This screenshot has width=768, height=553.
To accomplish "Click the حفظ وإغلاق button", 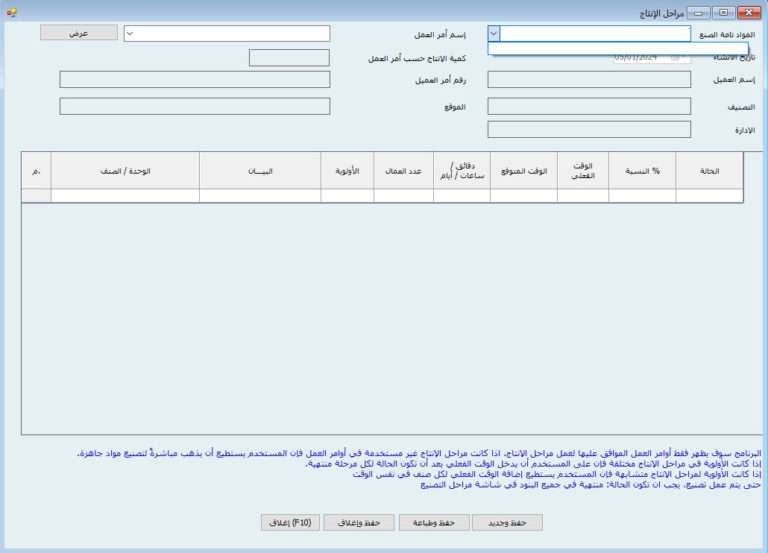I will tap(359, 523).
